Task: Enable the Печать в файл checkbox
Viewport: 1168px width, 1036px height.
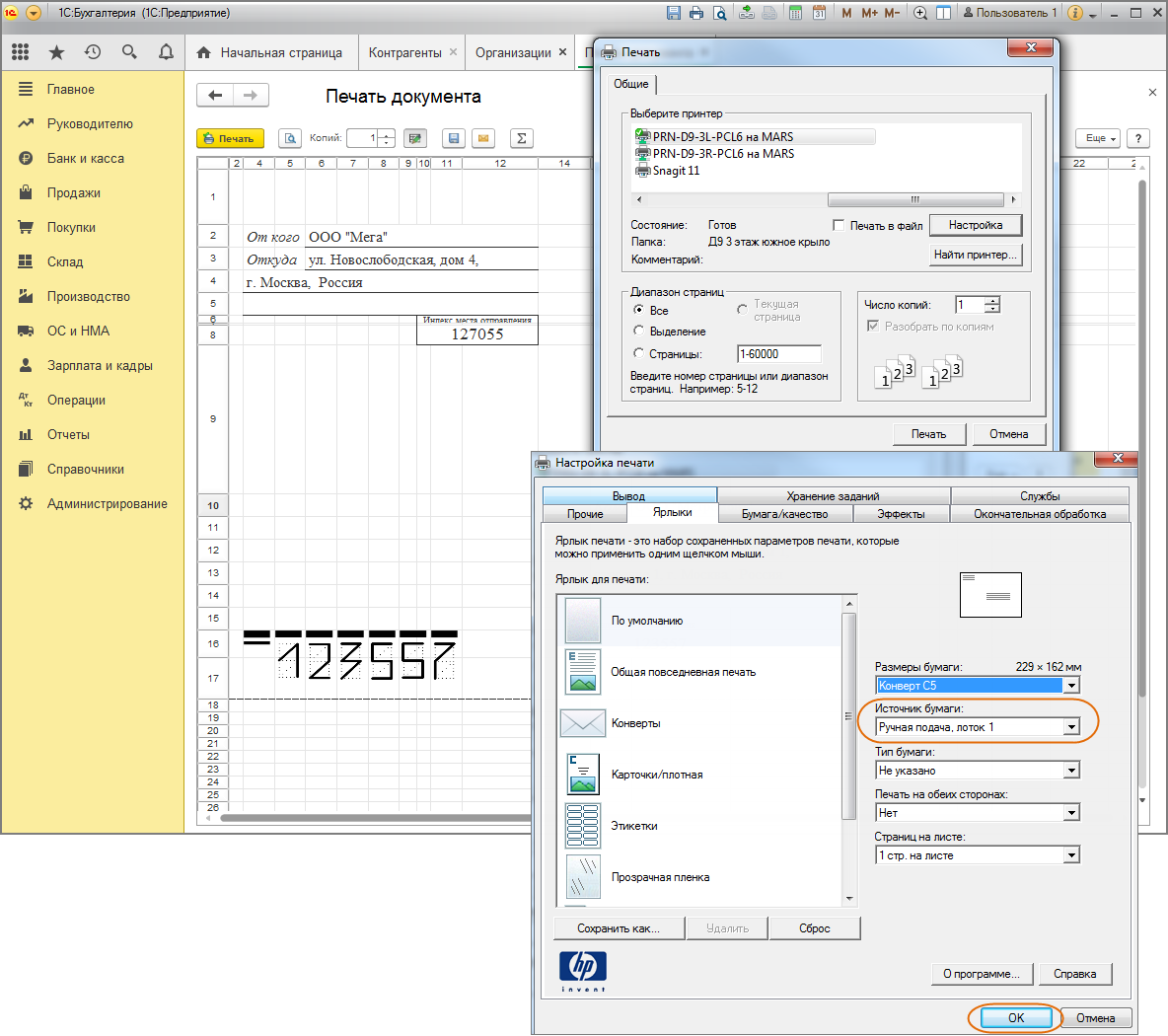Action: 839,226
